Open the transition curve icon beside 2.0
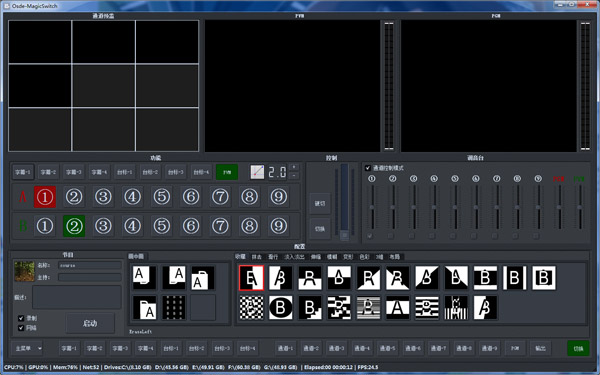The image size is (600, 375). pyautogui.click(x=257, y=172)
